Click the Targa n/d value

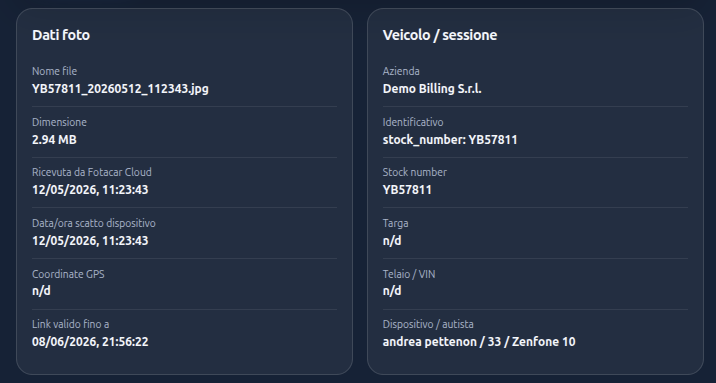(392, 241)
